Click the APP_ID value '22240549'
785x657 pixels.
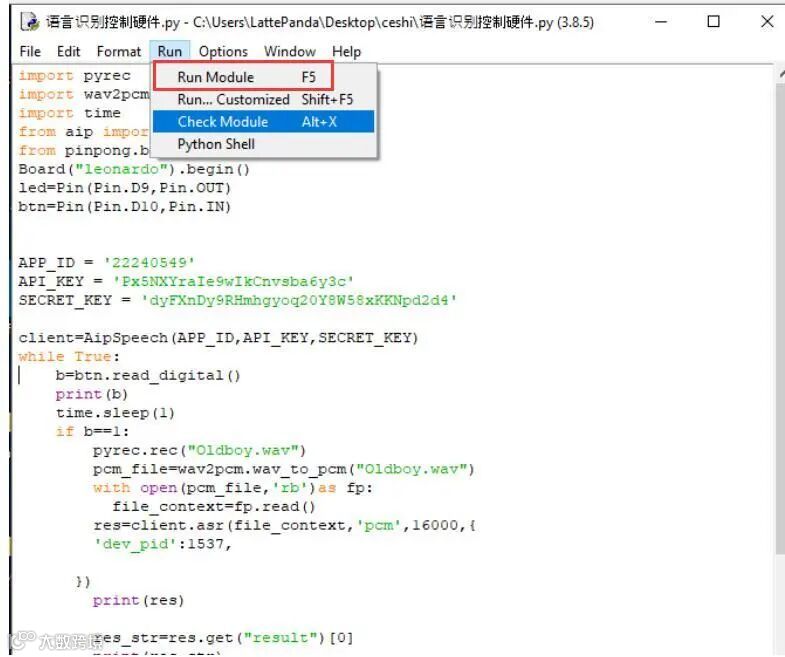pyautogui.click(x=149, y=263)
